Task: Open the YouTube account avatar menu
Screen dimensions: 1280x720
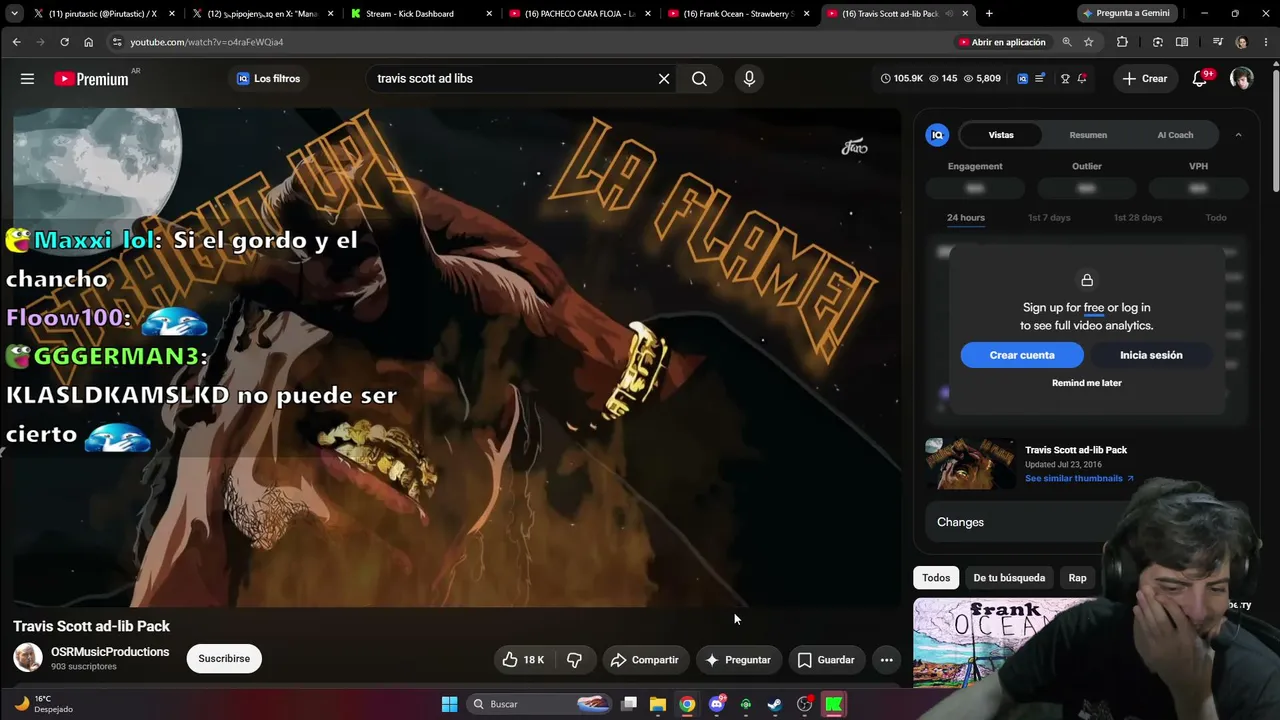Action: pos(1241,79)
